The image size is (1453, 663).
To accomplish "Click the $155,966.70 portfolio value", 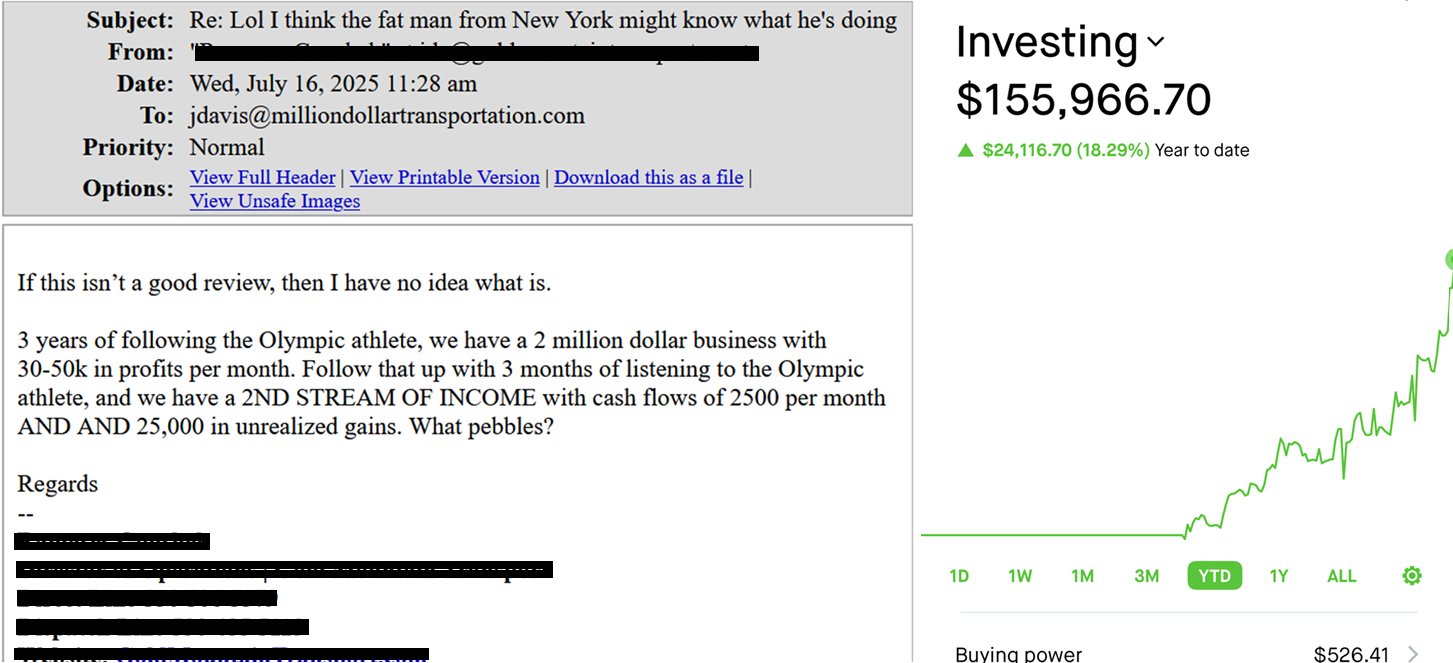I will [x=1083, y=100].
